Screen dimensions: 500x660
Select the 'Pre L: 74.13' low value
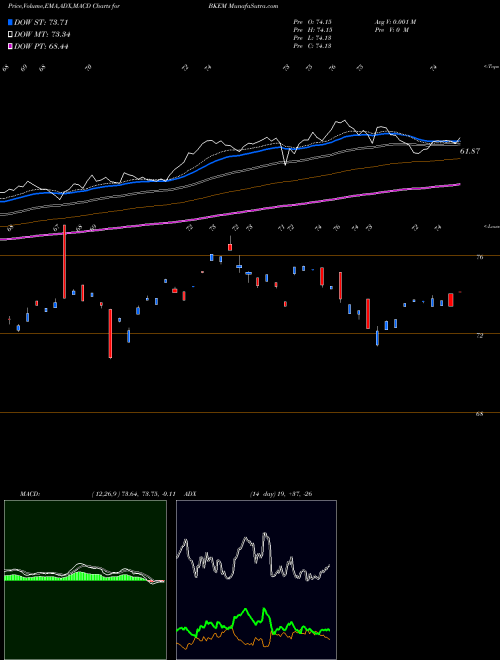pyautogui.click(x=312, y=38)
